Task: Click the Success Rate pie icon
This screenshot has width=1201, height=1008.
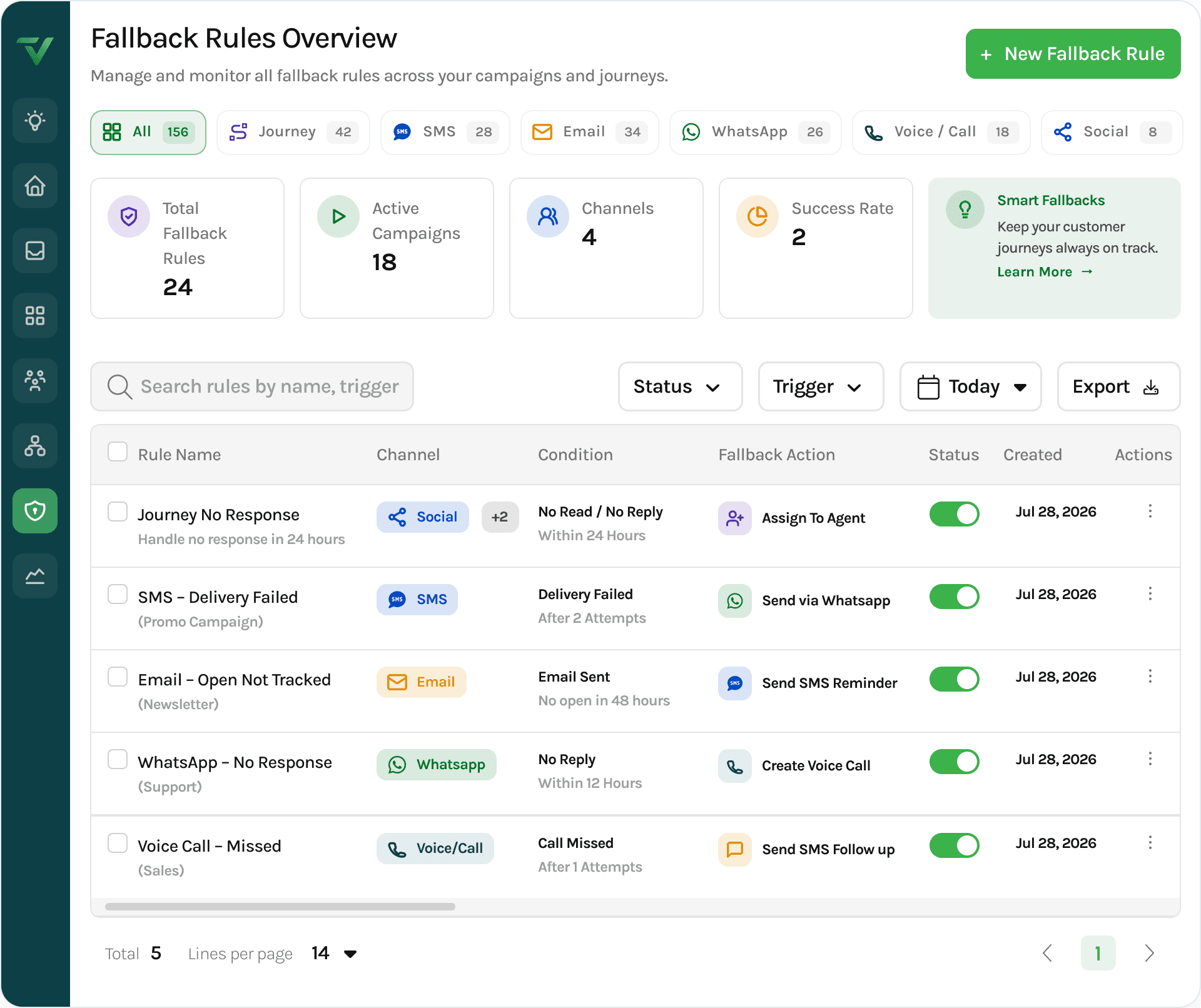Action: tap(758, 216)
